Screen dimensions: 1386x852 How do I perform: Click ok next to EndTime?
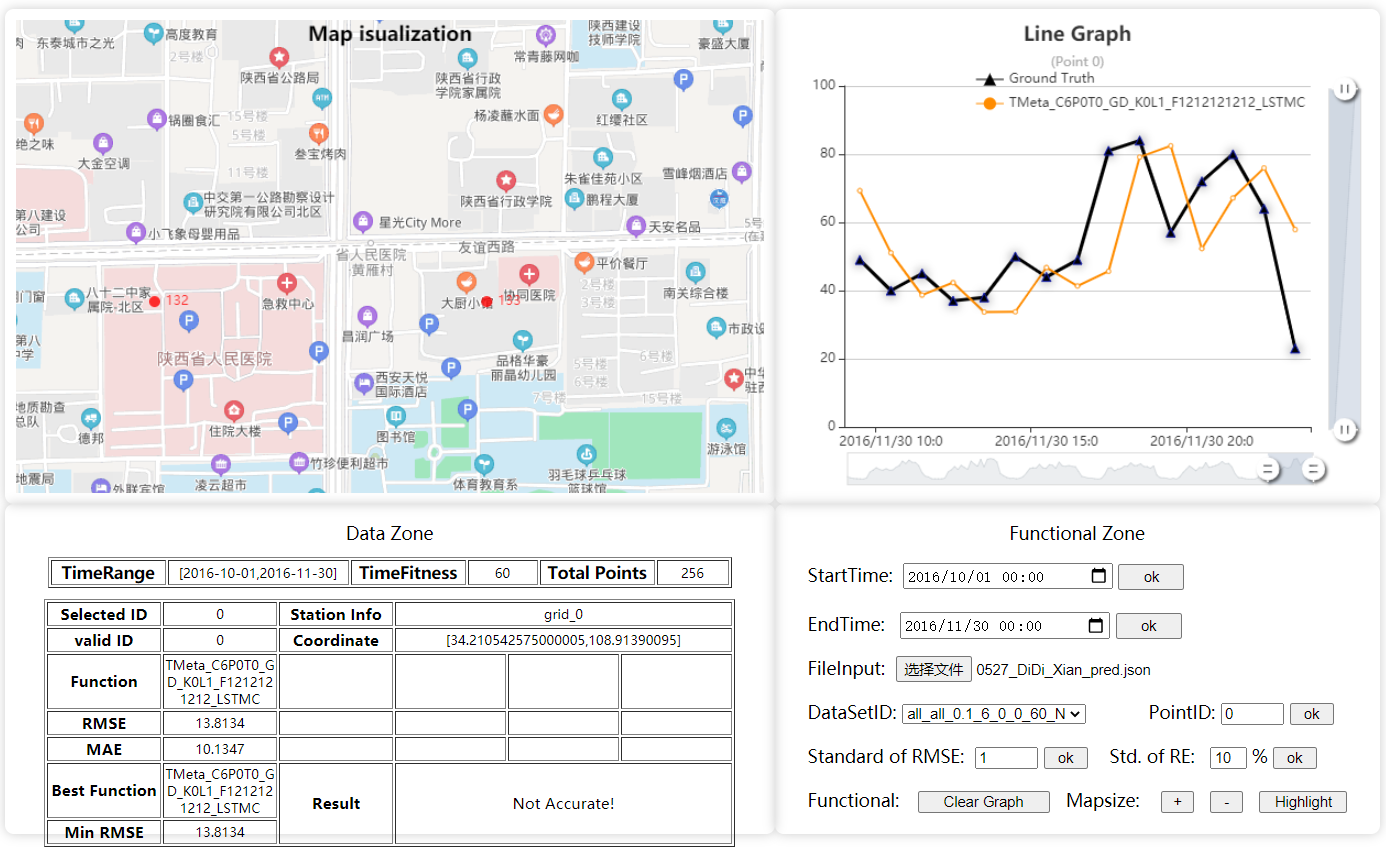point(1148,626)
